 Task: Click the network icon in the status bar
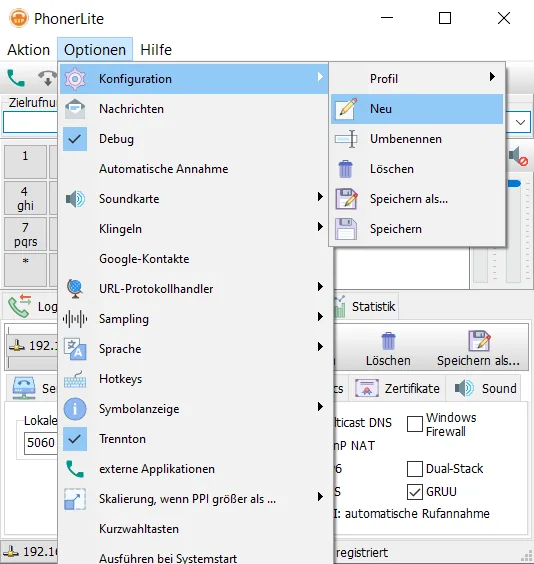[x=11, y=551]
